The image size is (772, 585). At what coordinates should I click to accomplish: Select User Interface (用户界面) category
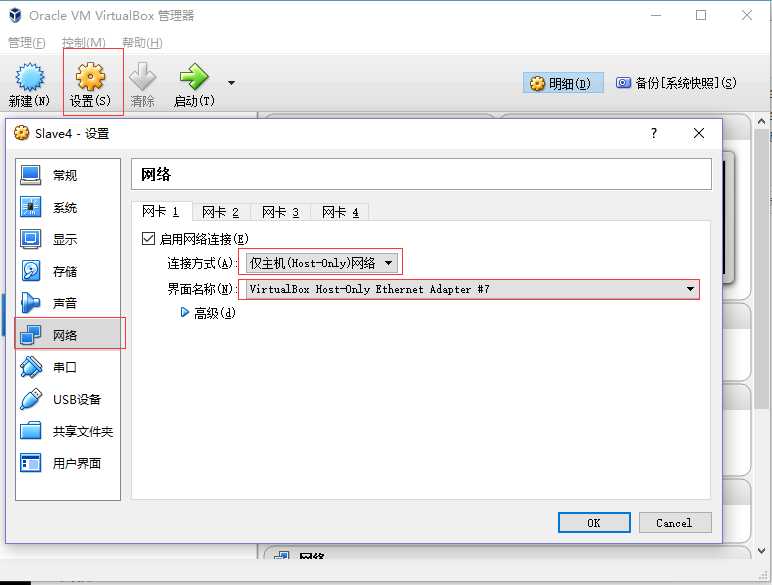pyautogui.click(x=68, y=463)
